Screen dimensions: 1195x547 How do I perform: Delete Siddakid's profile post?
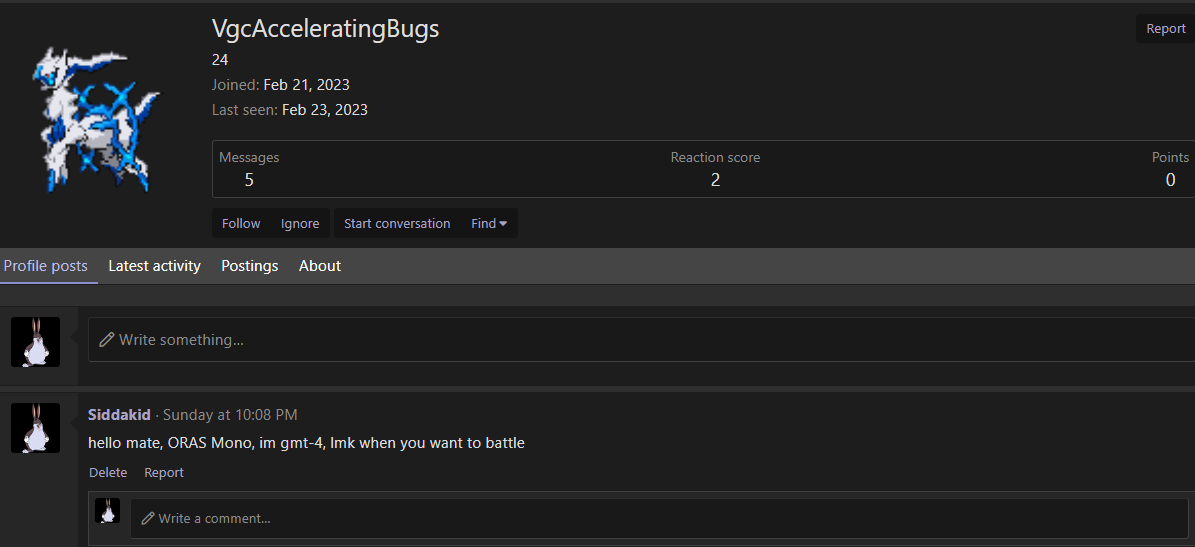coord(108,472)
